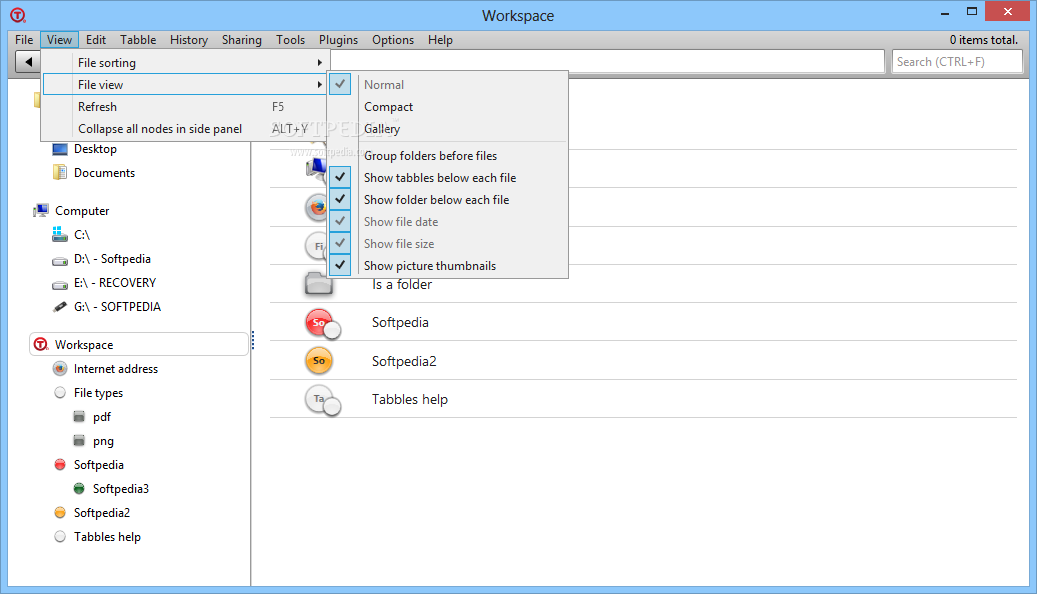Viewport: 1037px width, 594px height.
Task: Open the Tools menu
Action: [x=290, y=40]
